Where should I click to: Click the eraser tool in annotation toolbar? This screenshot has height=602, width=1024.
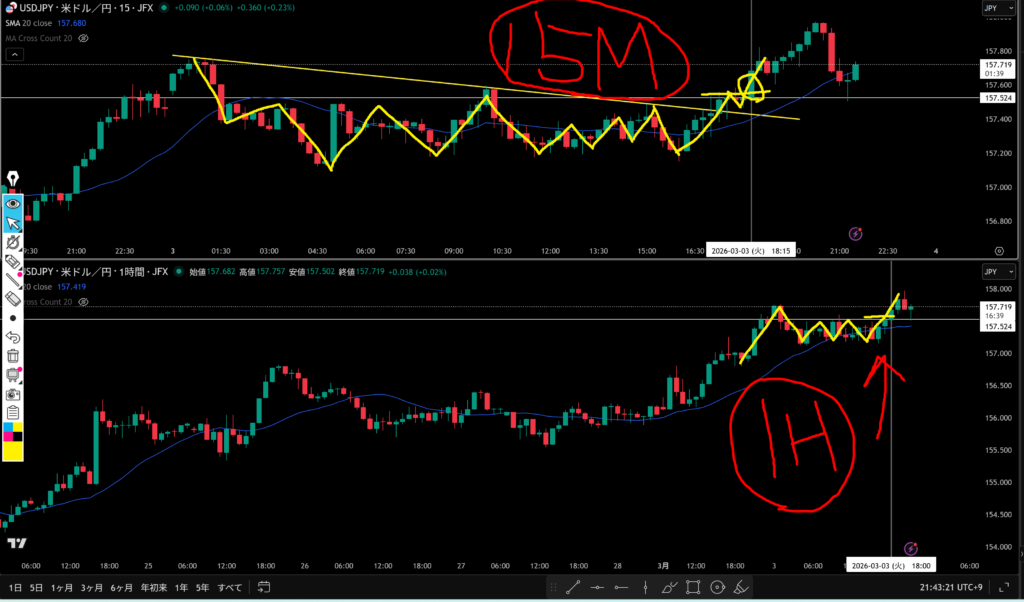click(x=13, y=299)
